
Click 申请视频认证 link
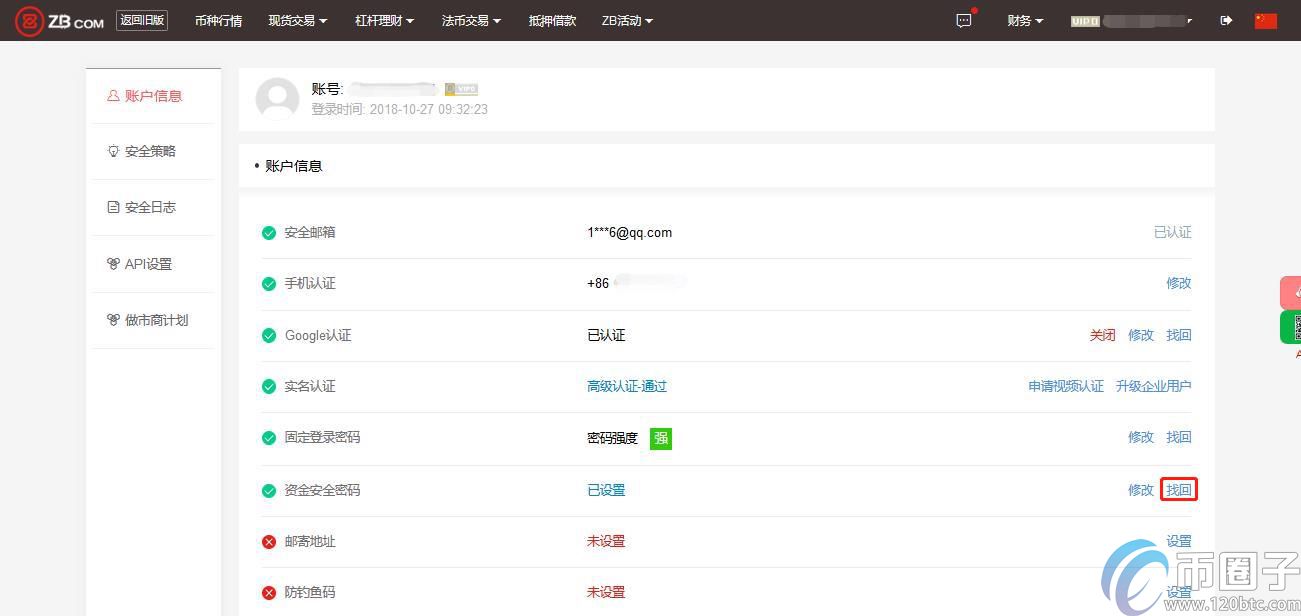[x=1066, y=386]
